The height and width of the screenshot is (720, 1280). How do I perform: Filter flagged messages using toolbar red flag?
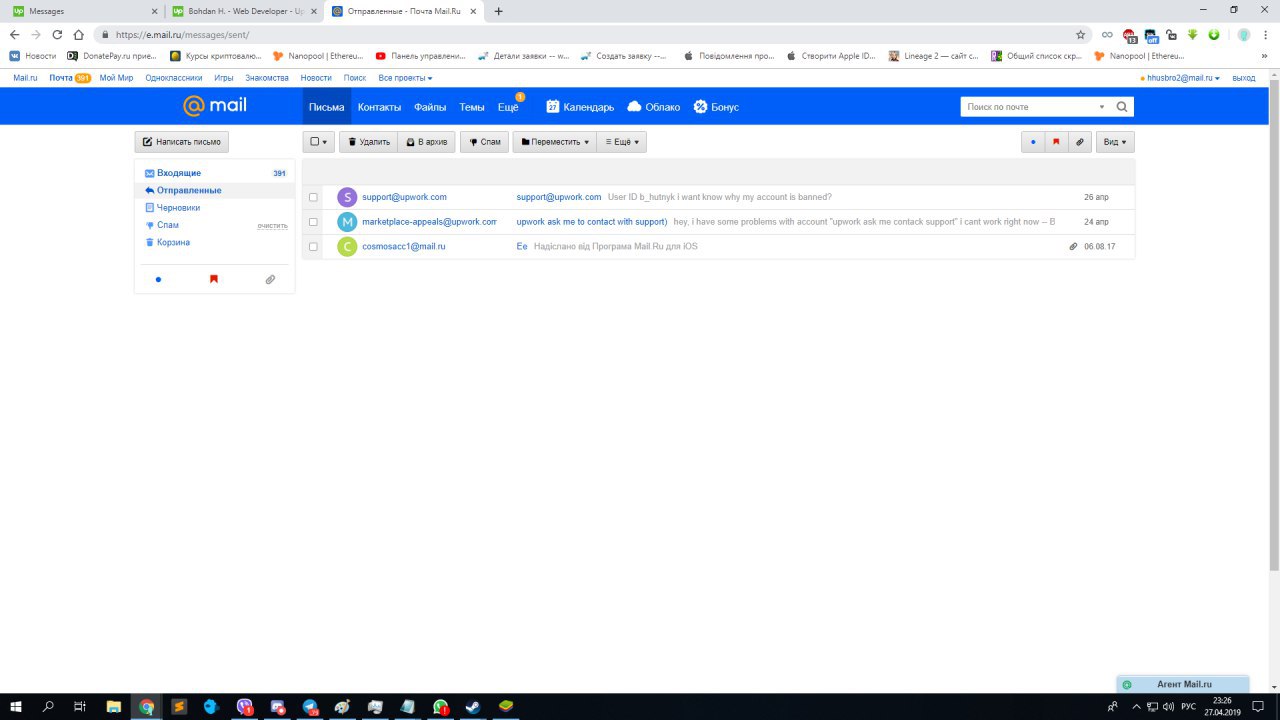pos(1056,142)
